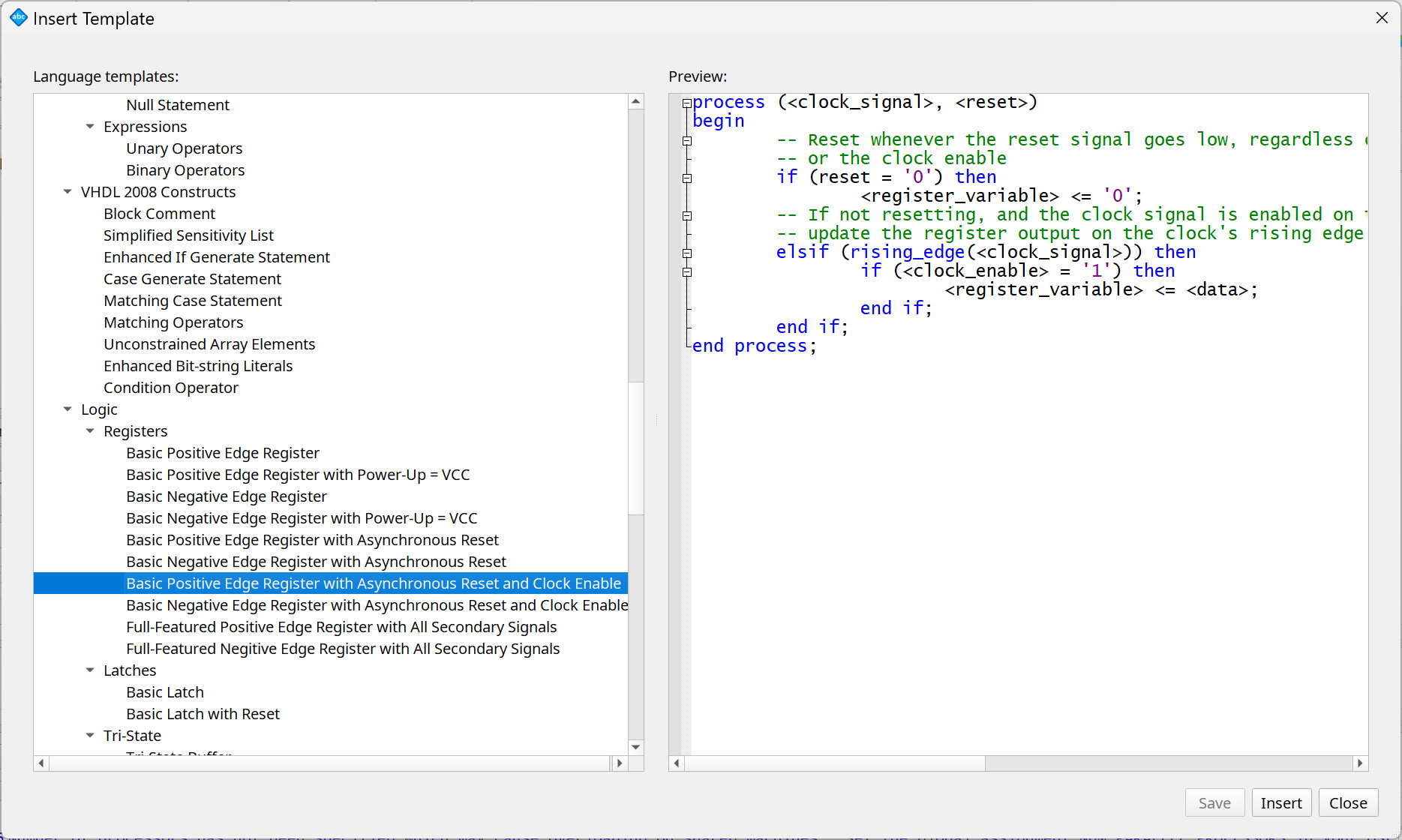Collapse the Tri-State section
This screenshot has height=840, width=1402.
pos(90,736)
